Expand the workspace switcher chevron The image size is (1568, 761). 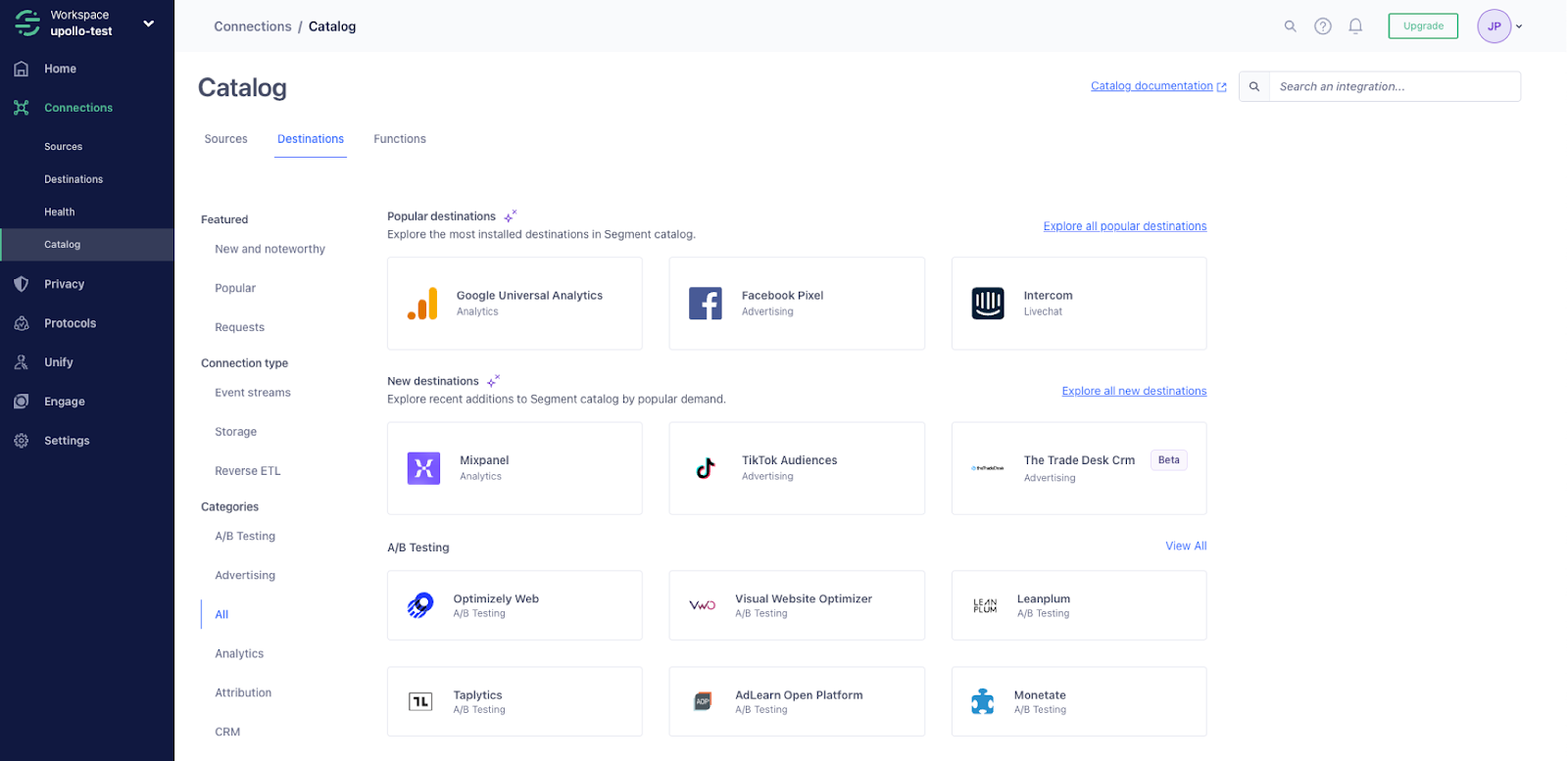[x=149, y=24]
